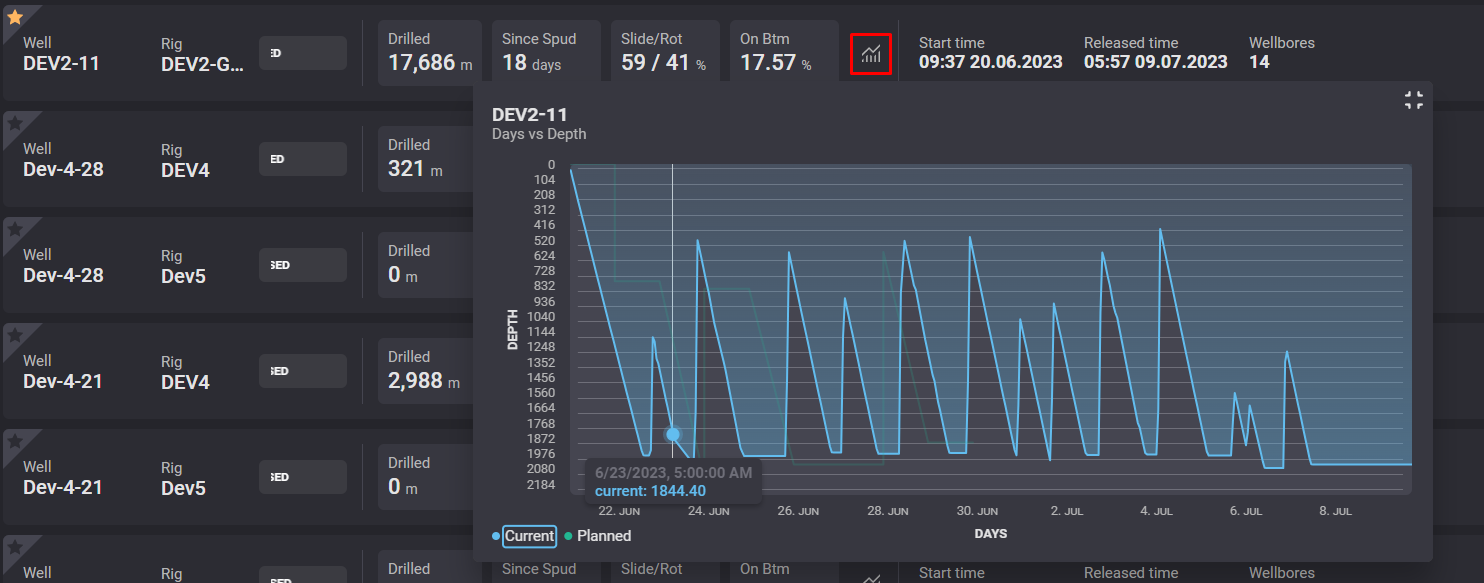The height and width of the screenshot is (583, 1484).
Task: Click the Released time value for DEV2-11
Action: tap(1155, 62)
